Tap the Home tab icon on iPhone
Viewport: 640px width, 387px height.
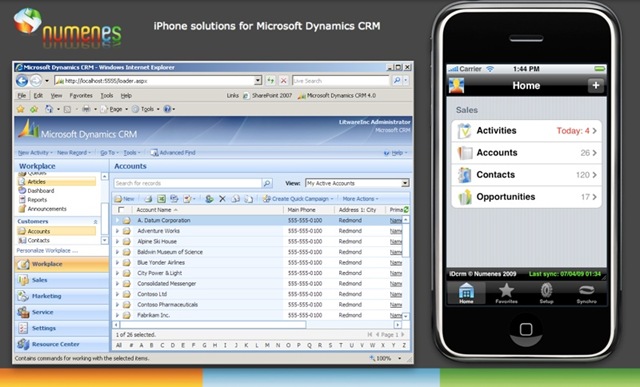466,293
